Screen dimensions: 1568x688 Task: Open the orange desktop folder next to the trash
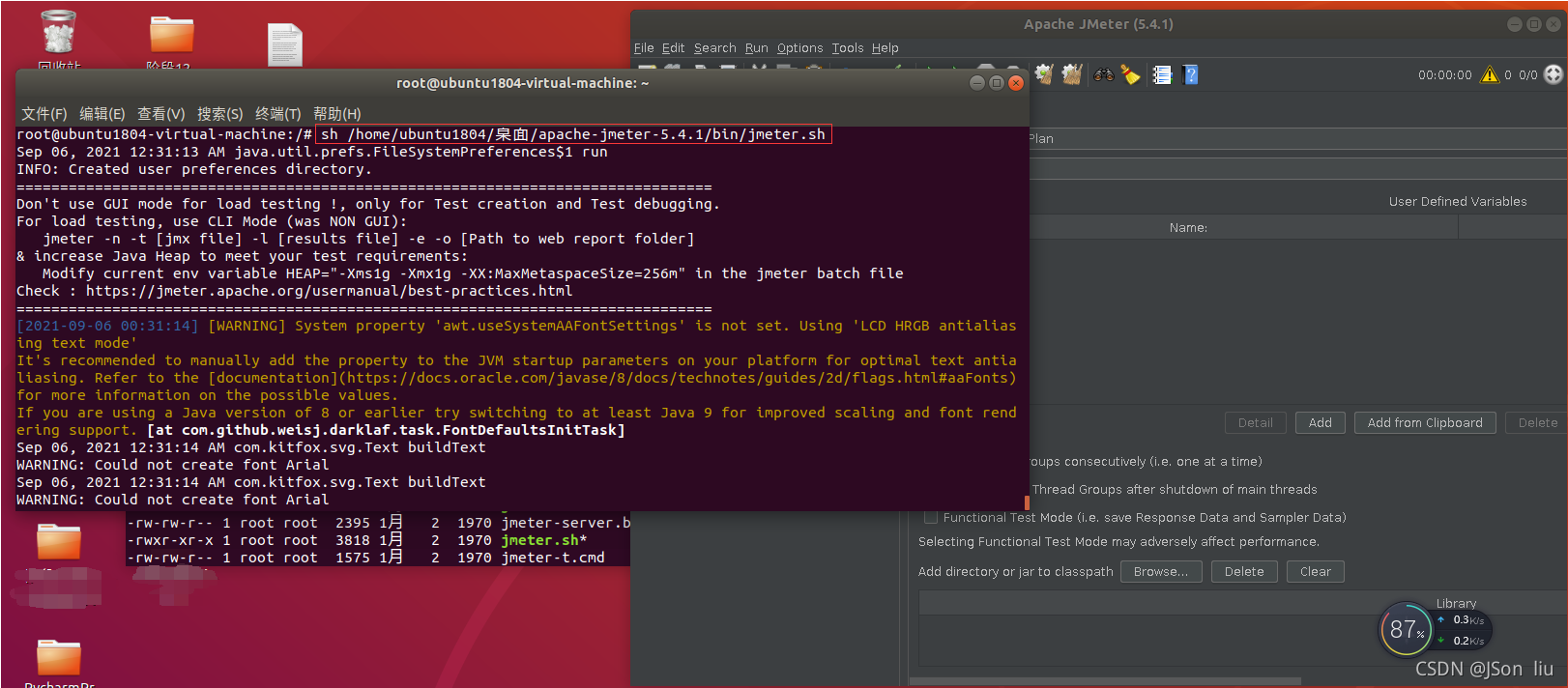172,34
